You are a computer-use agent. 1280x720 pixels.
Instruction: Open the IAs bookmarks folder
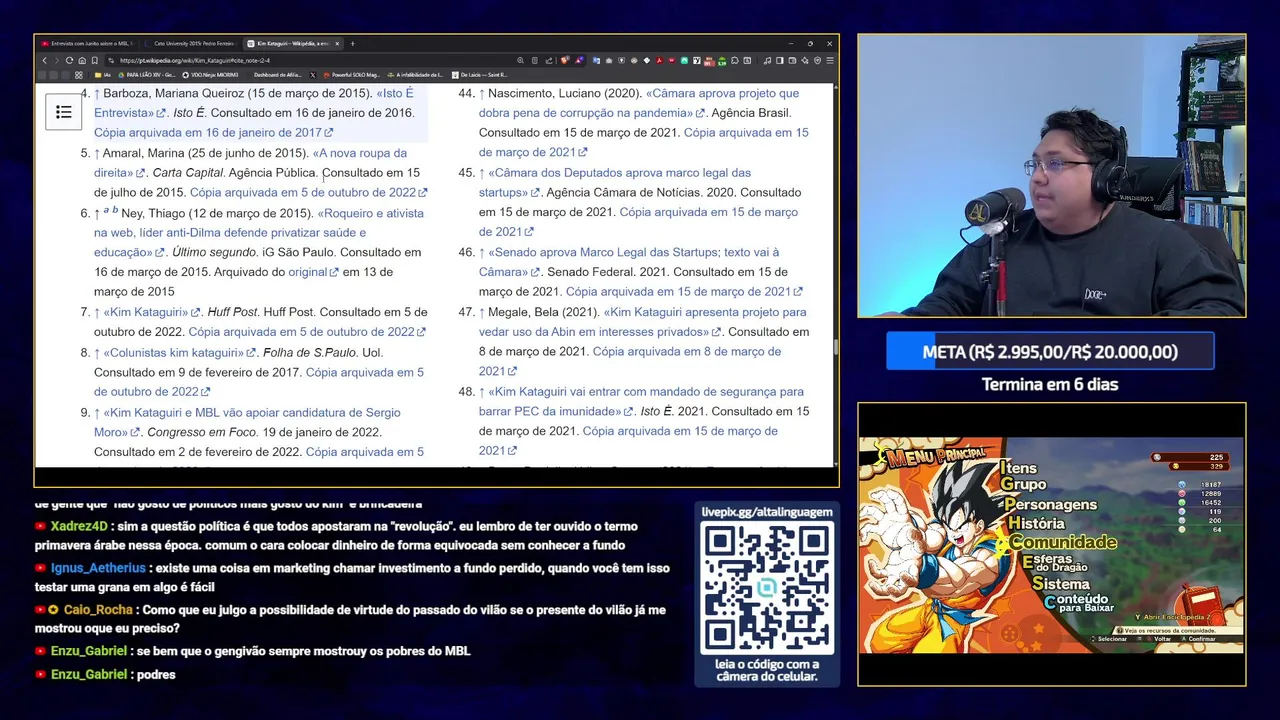[x=103, y=75]
